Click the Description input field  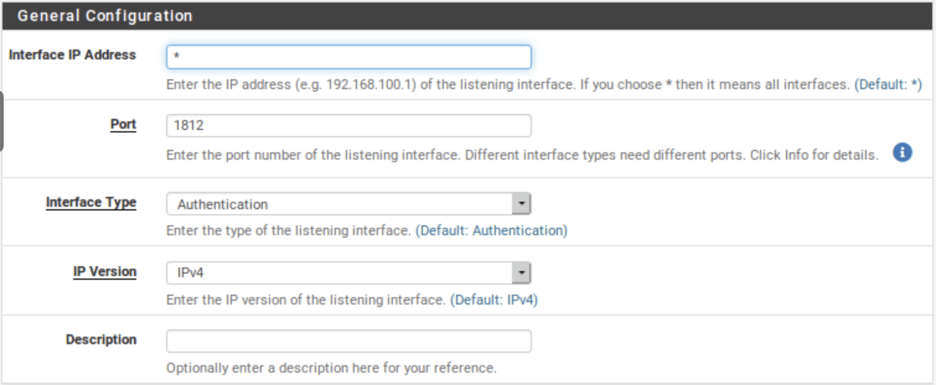coord(349,341)
